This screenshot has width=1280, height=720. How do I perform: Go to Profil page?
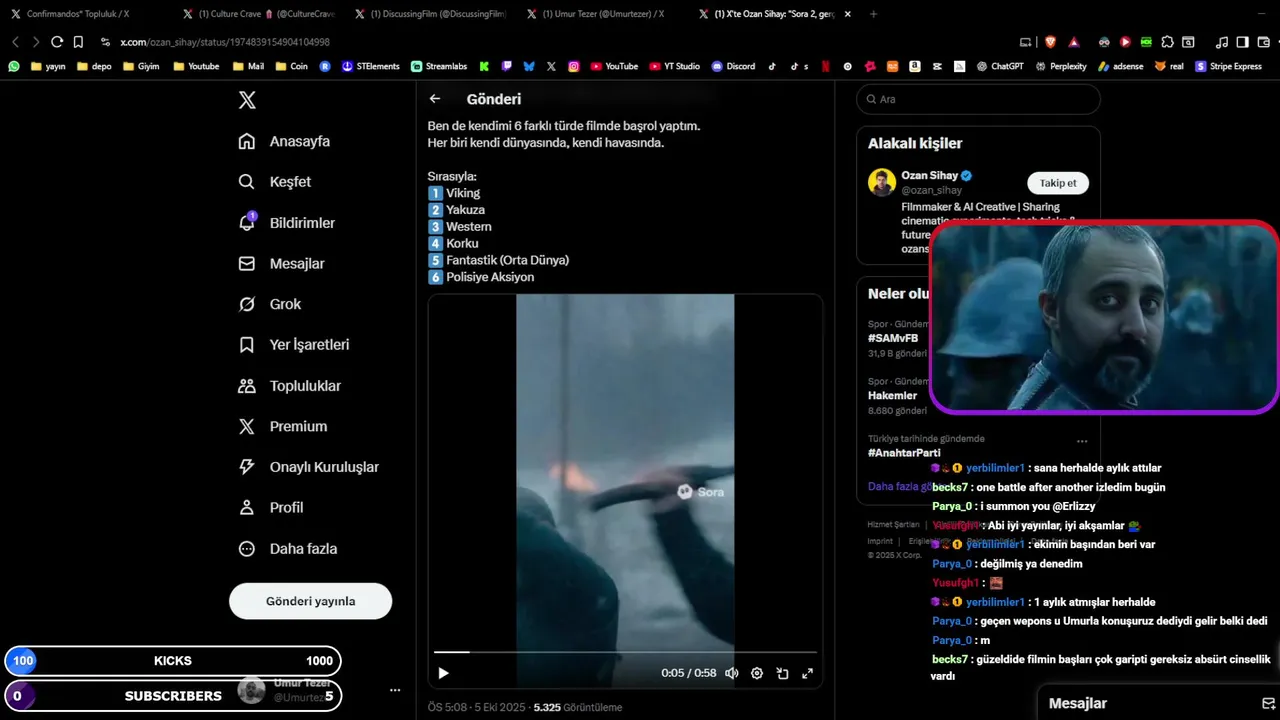[x=271, y=508]
